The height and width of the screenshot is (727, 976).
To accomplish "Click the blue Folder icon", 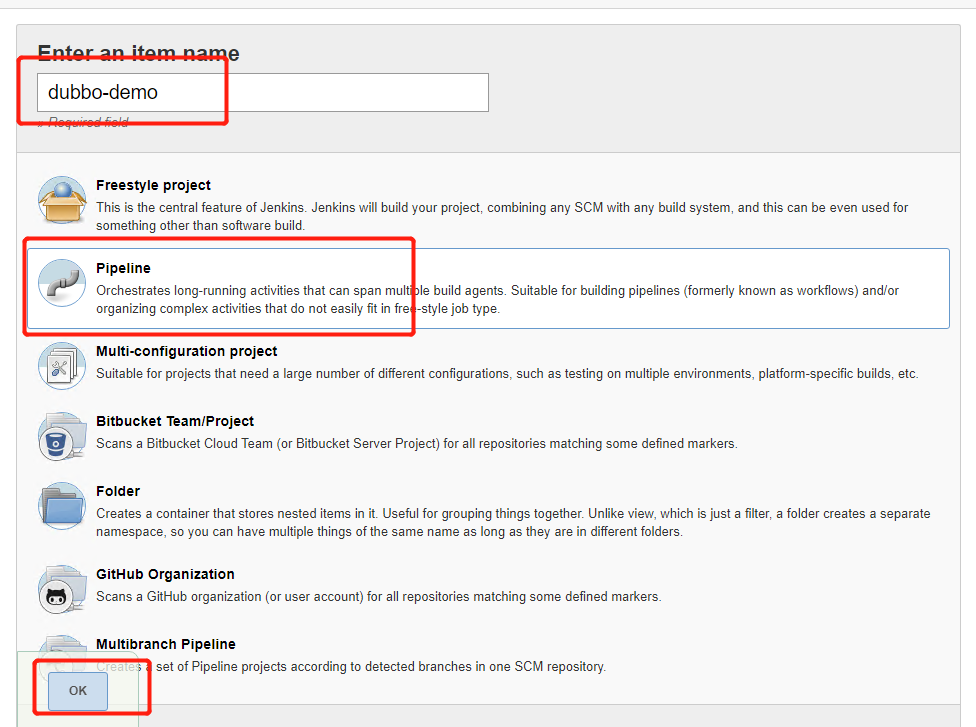I will pos(62,507).
